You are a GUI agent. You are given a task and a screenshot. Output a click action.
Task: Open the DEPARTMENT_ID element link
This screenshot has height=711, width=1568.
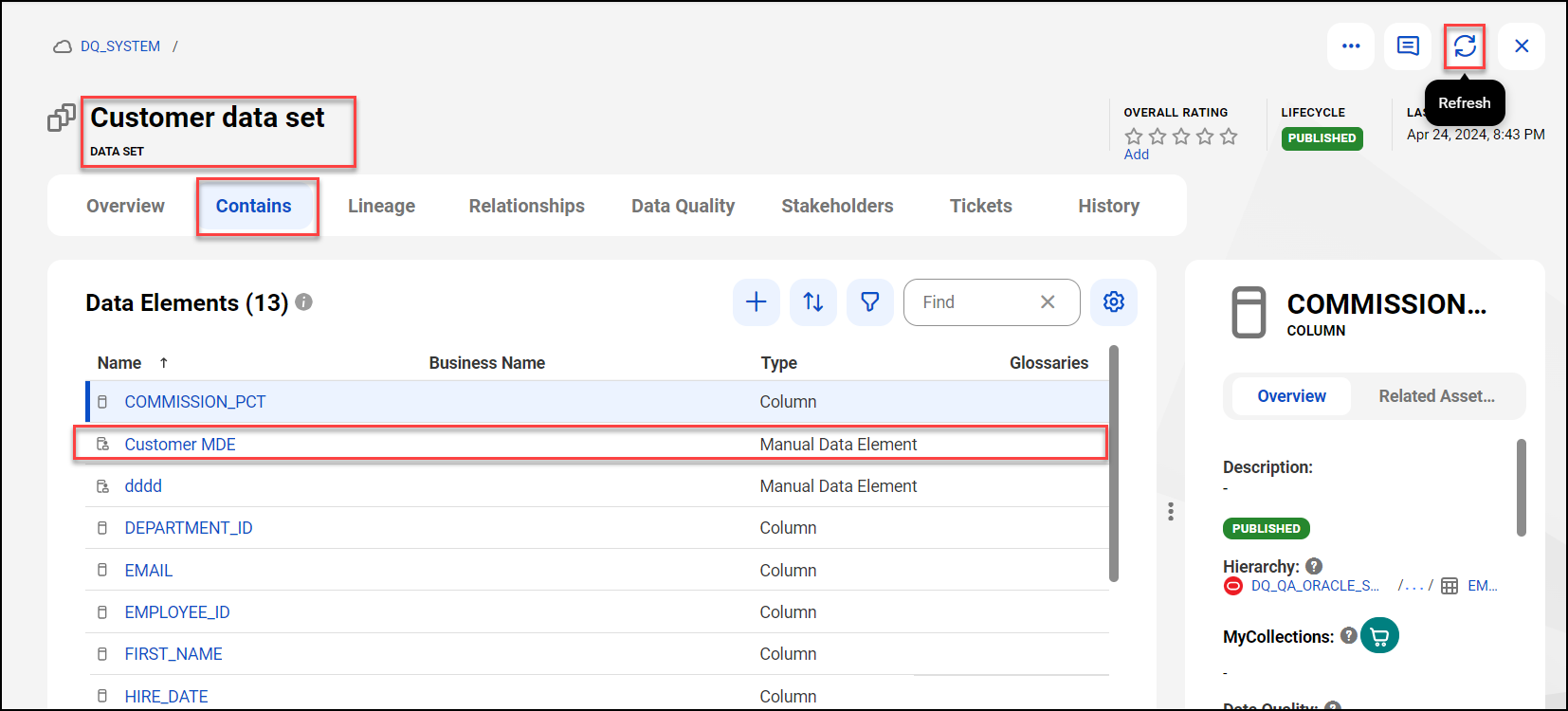(189, 528)
